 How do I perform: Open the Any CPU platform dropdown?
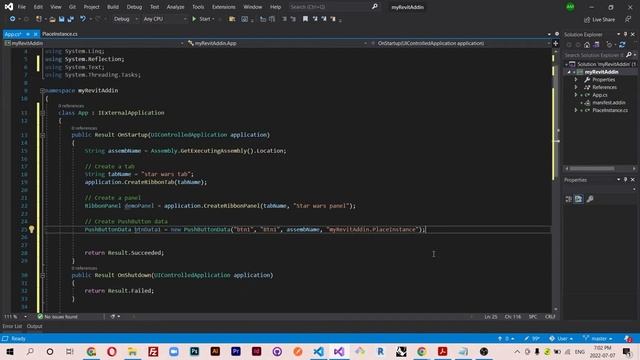click(164, 19)
